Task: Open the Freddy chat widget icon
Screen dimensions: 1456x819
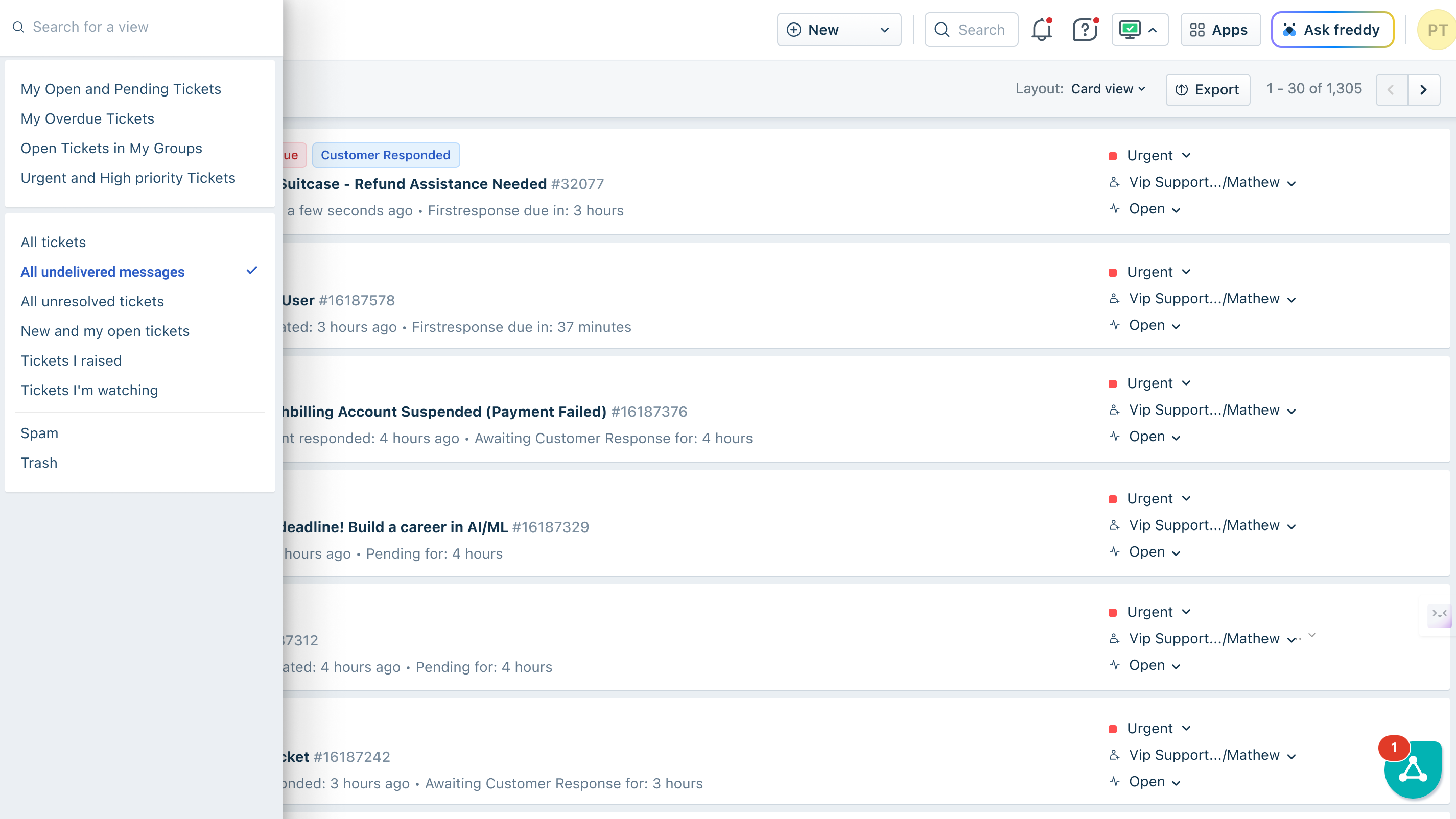Action: tap(1413, 769)
